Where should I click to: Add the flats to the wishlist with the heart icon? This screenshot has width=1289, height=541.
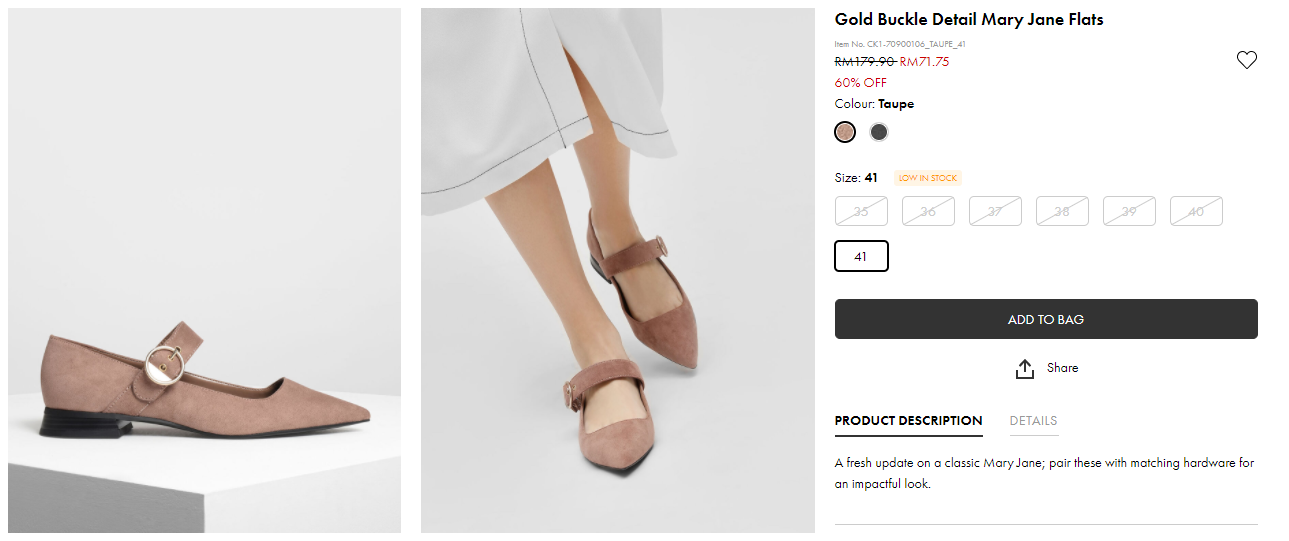click(1246, 60)
